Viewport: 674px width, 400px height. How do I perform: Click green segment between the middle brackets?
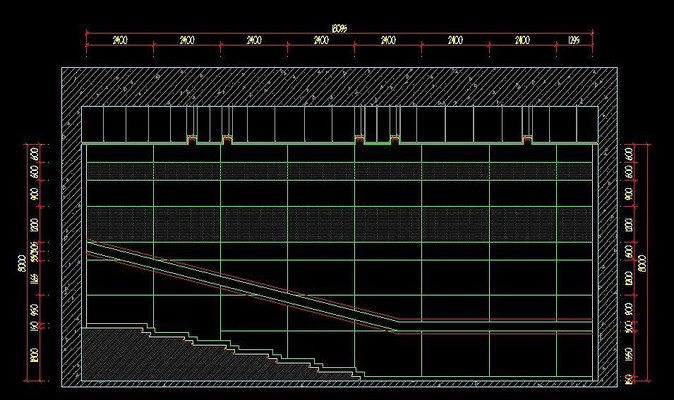pos(376,144)
